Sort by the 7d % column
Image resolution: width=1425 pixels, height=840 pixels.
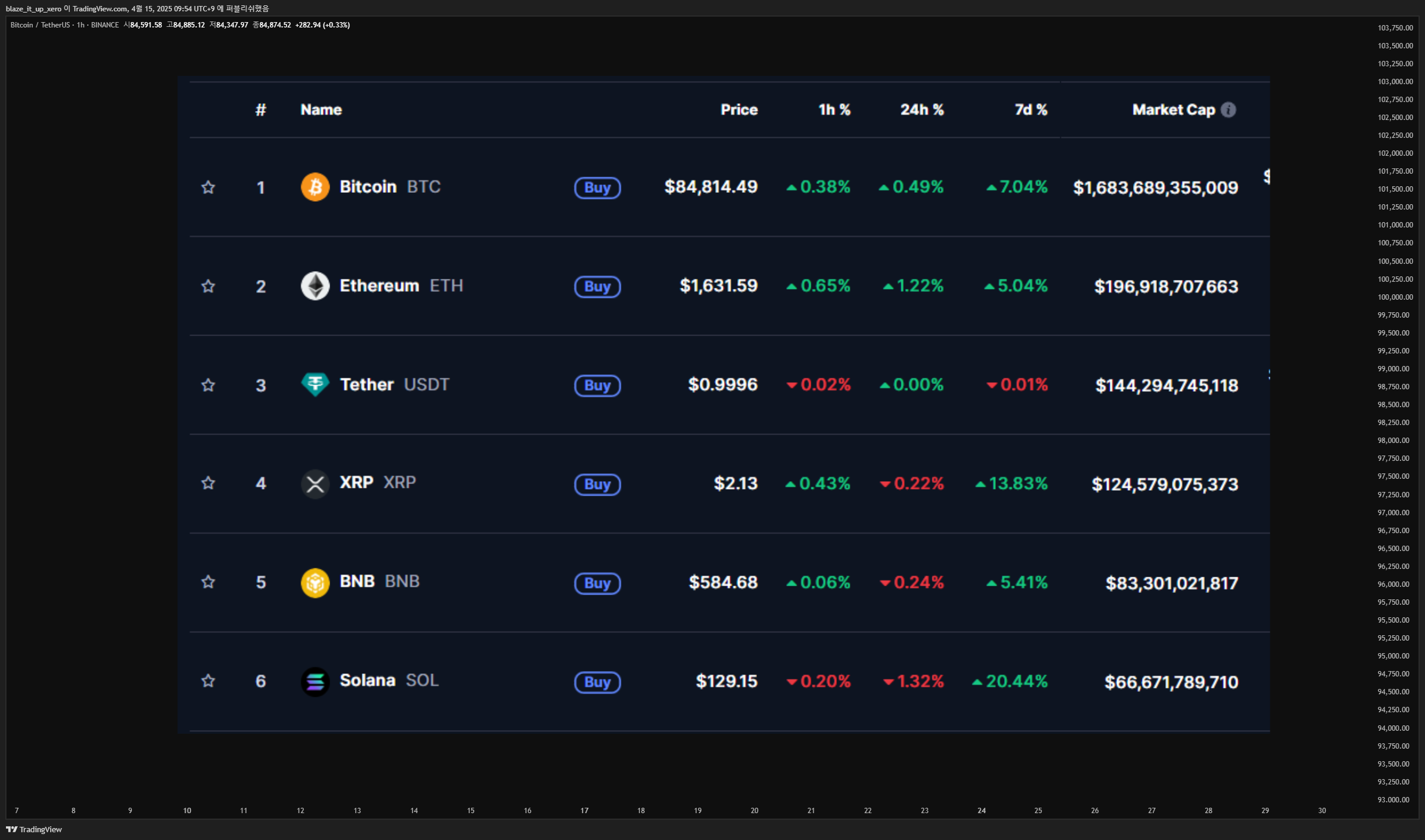coord(1031,110)
